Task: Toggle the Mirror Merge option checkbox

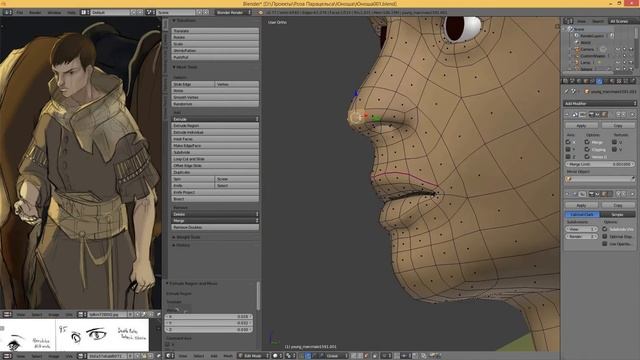Action: 587,142
